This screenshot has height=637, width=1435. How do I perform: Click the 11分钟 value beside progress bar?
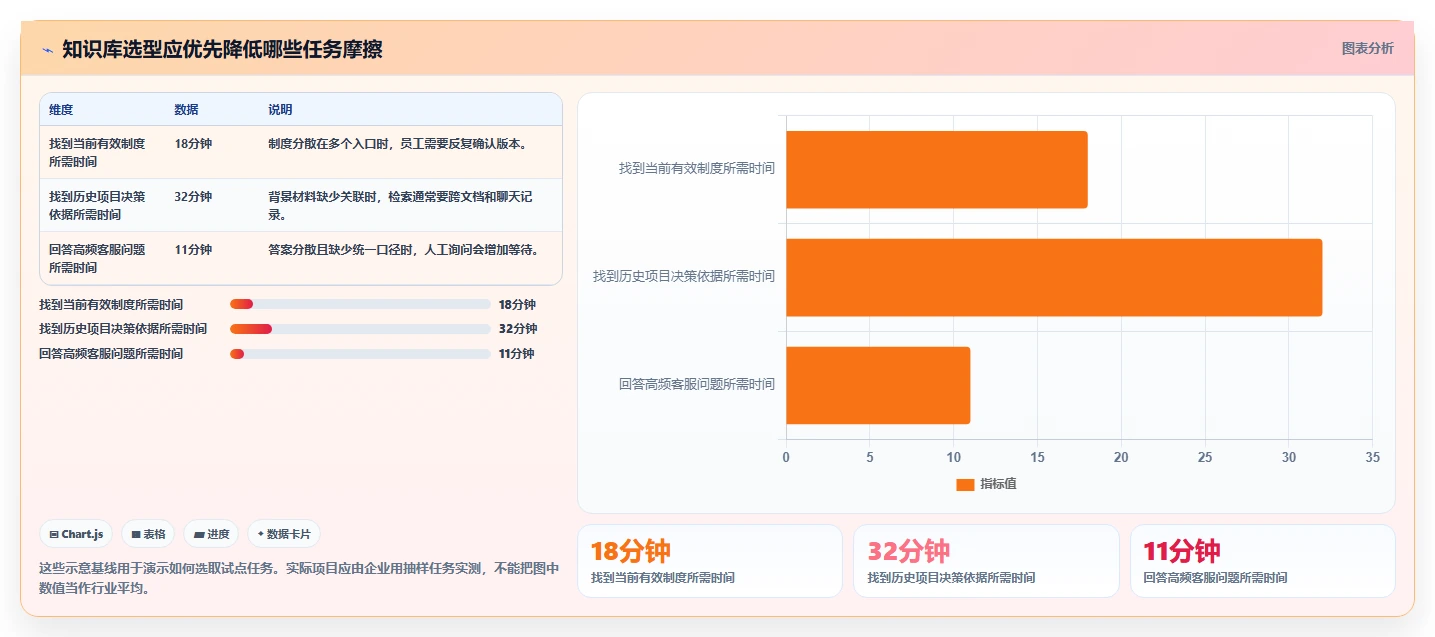click(x=516, y=354)
